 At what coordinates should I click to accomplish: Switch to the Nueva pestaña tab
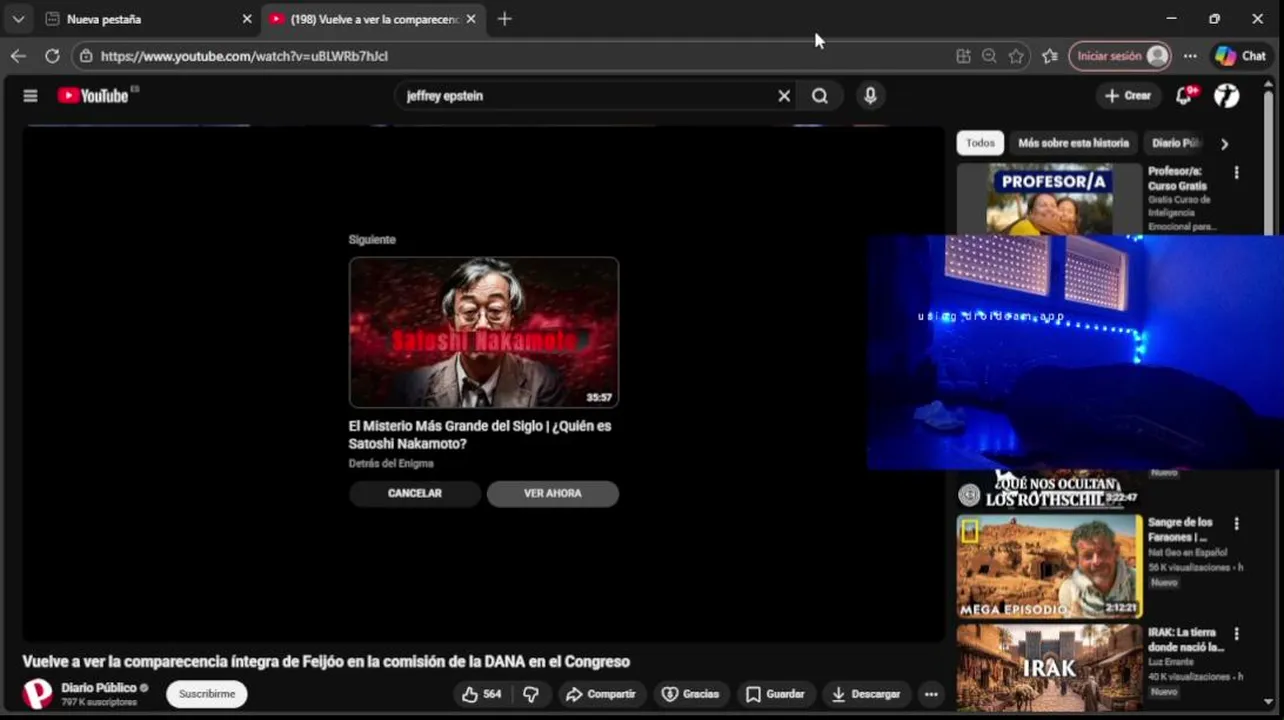coord(148,19)
